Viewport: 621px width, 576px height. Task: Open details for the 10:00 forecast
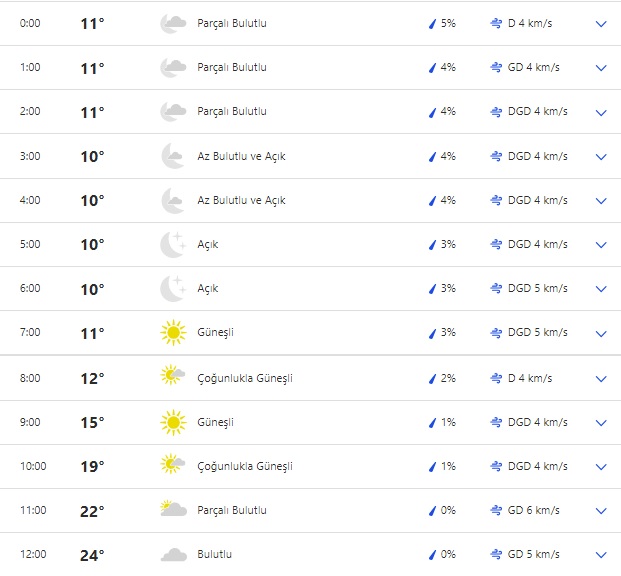601,467
